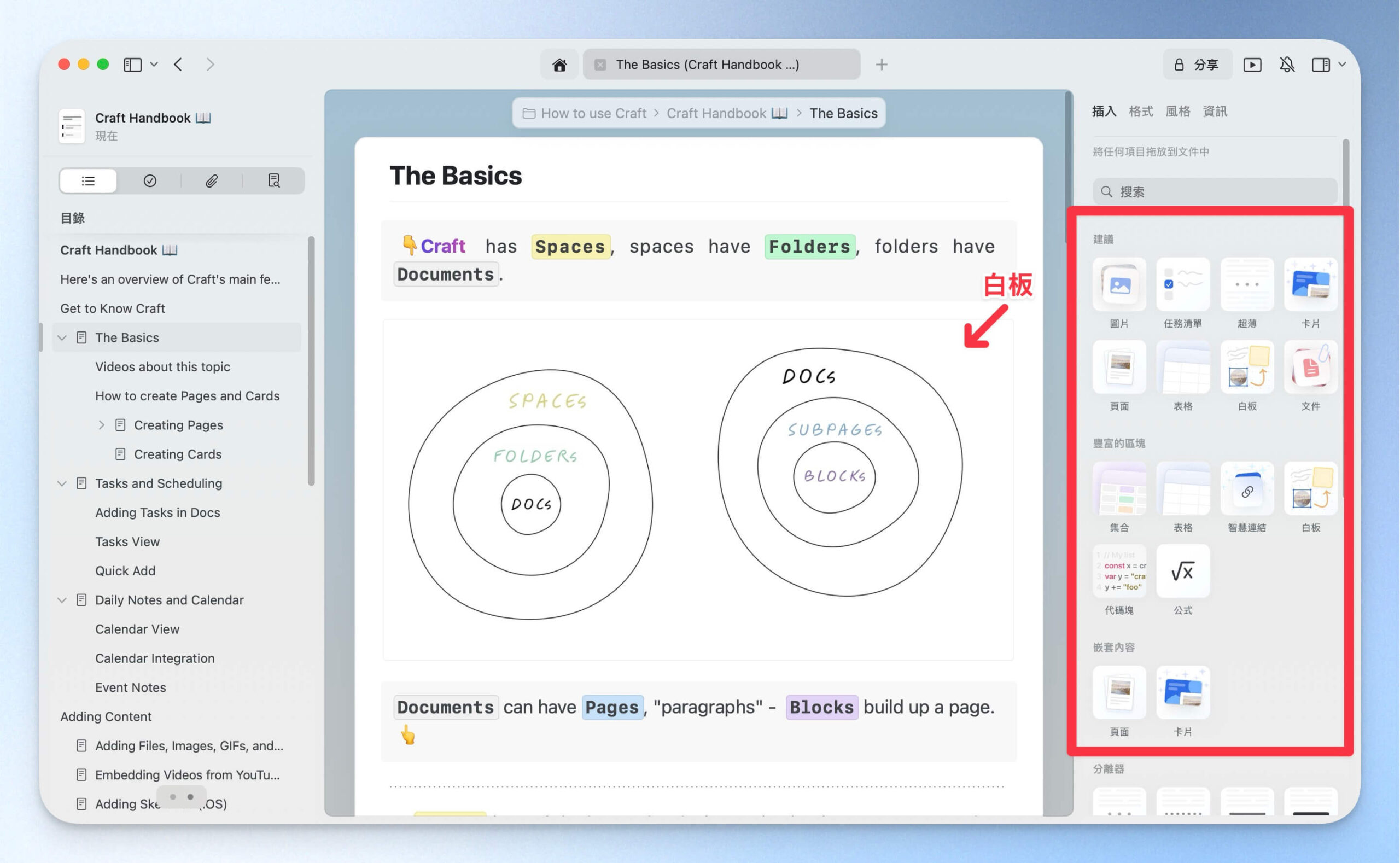This screenshot has height=863, width=1400.
Task: Expand Creating Pages in the outline
Action: tap(101, 424)
